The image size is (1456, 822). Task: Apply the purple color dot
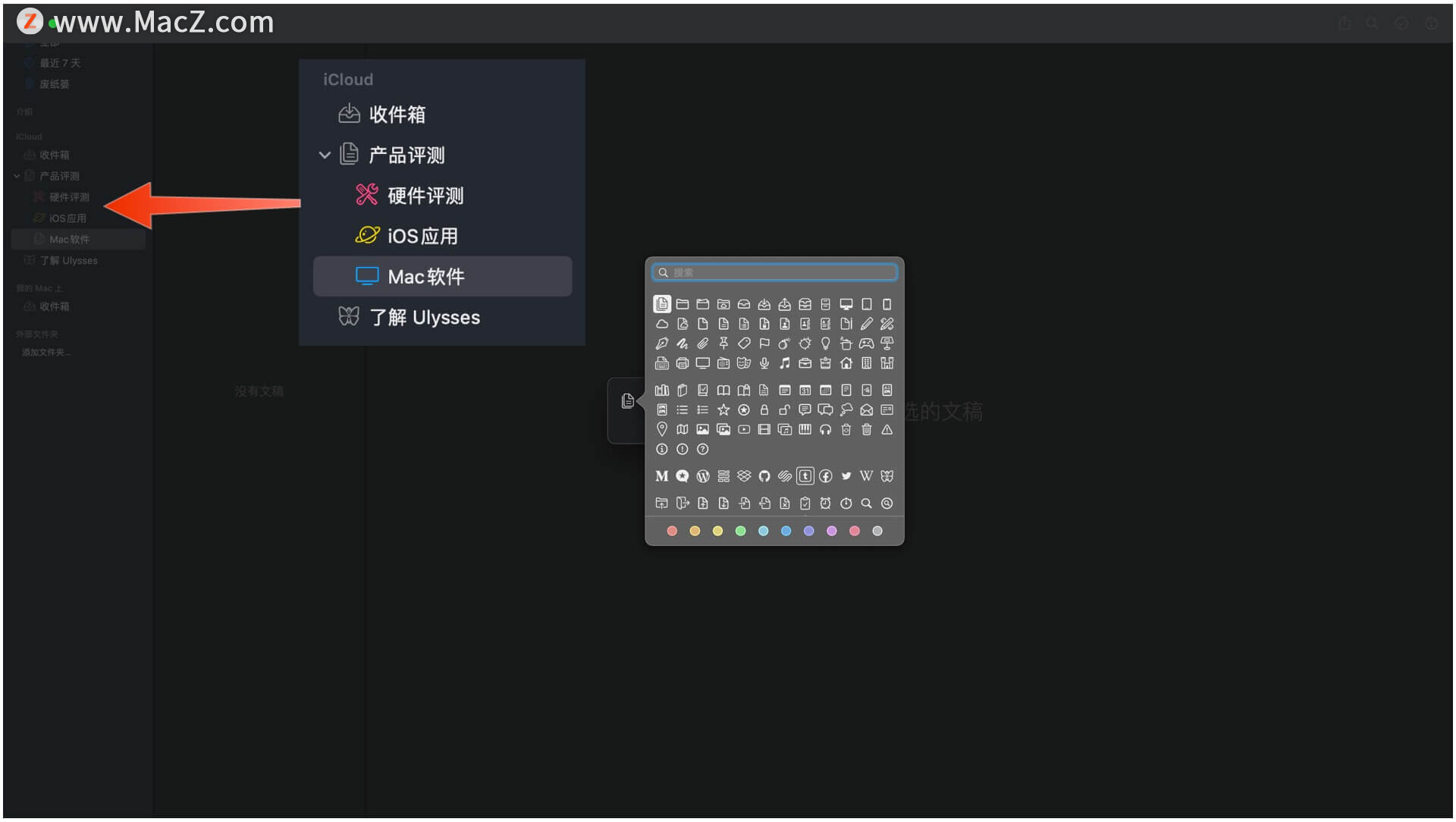tap(832, 532)
